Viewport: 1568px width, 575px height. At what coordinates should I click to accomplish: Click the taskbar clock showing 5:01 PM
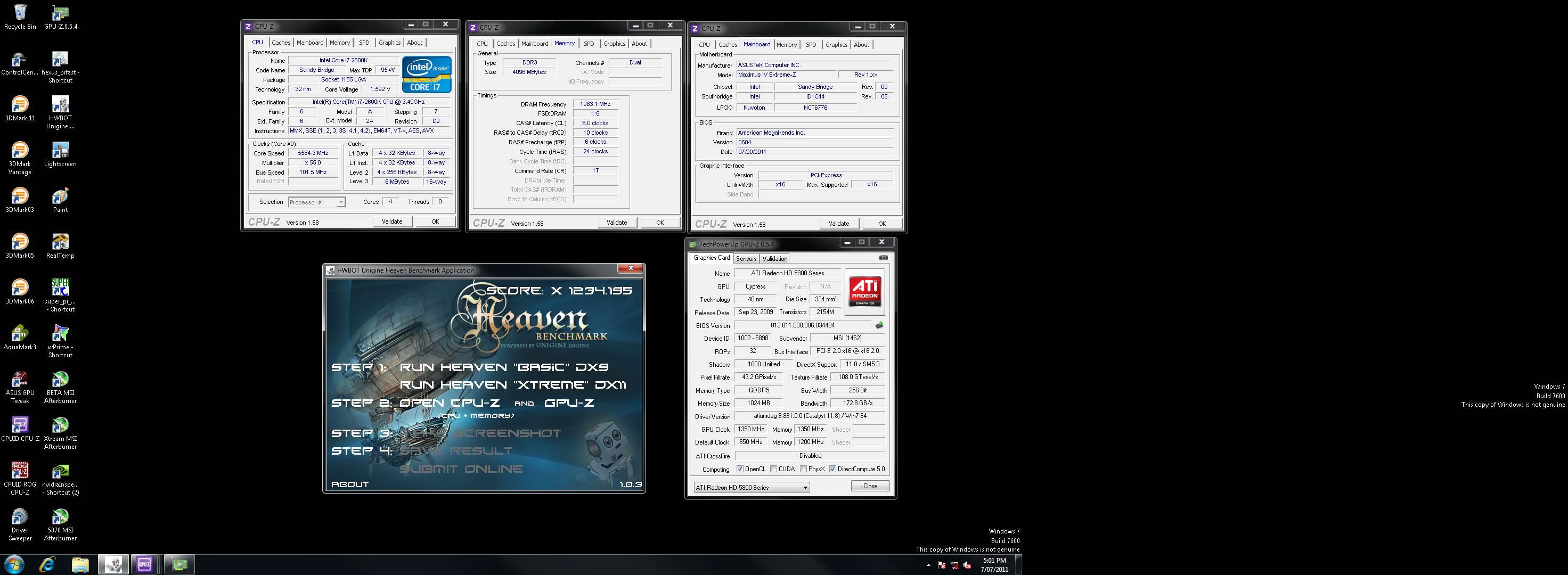click(994, 565)
